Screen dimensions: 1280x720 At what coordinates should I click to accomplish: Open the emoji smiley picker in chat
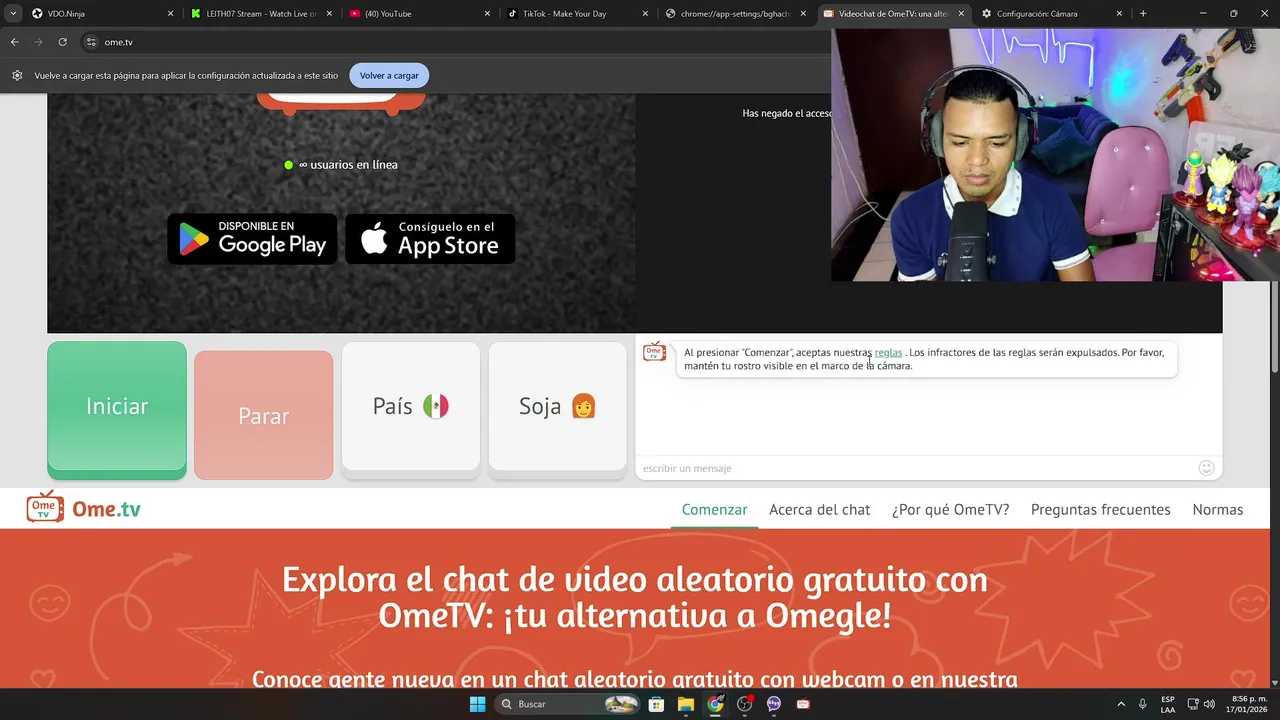coord(1206,468)
